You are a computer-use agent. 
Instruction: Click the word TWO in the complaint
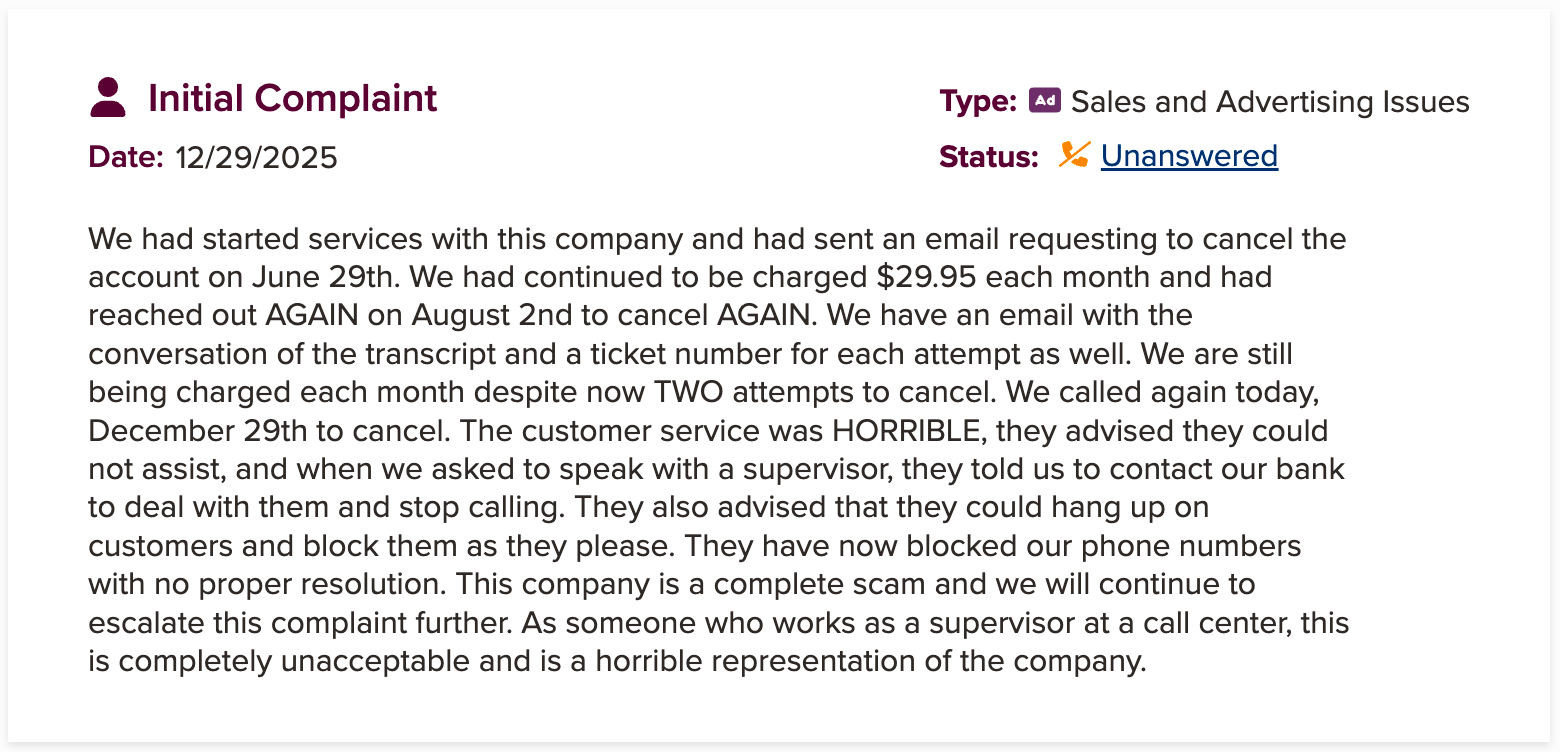[x=693, y=393]
